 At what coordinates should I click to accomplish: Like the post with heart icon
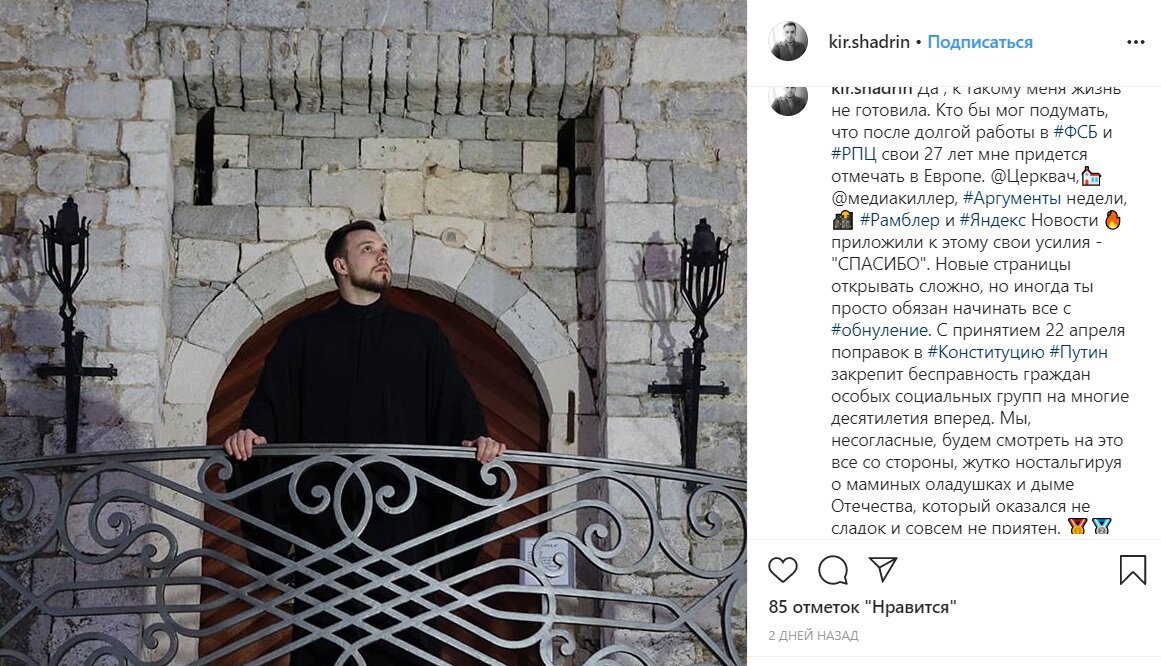[x=783, y=570]
